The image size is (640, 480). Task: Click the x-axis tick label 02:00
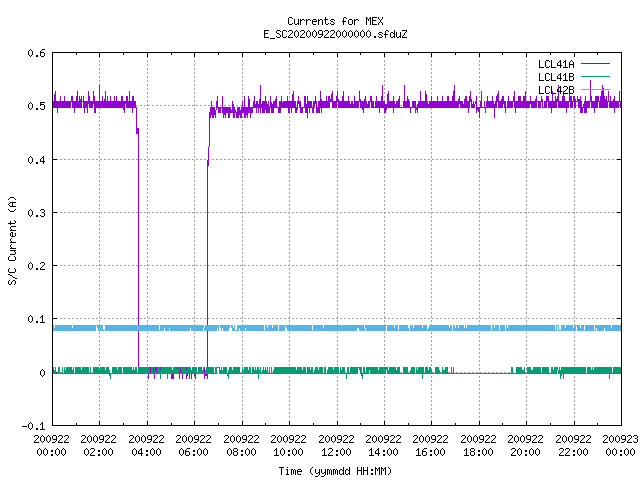click(98, 452)
